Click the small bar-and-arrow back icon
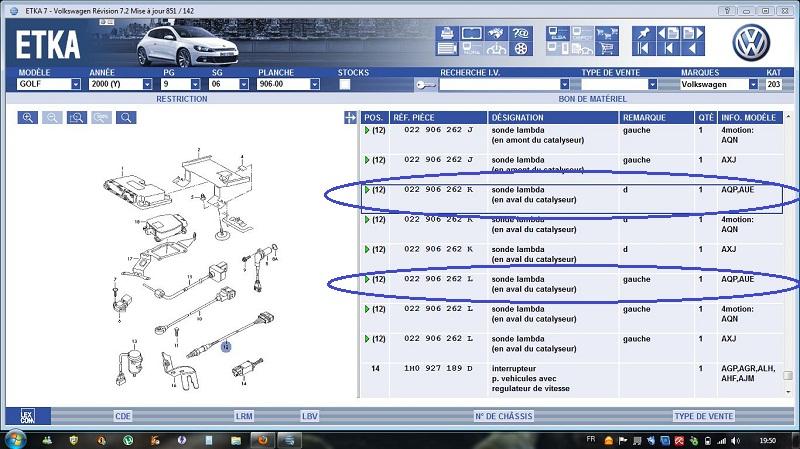800x449 pixels. [x=668, y=49]
